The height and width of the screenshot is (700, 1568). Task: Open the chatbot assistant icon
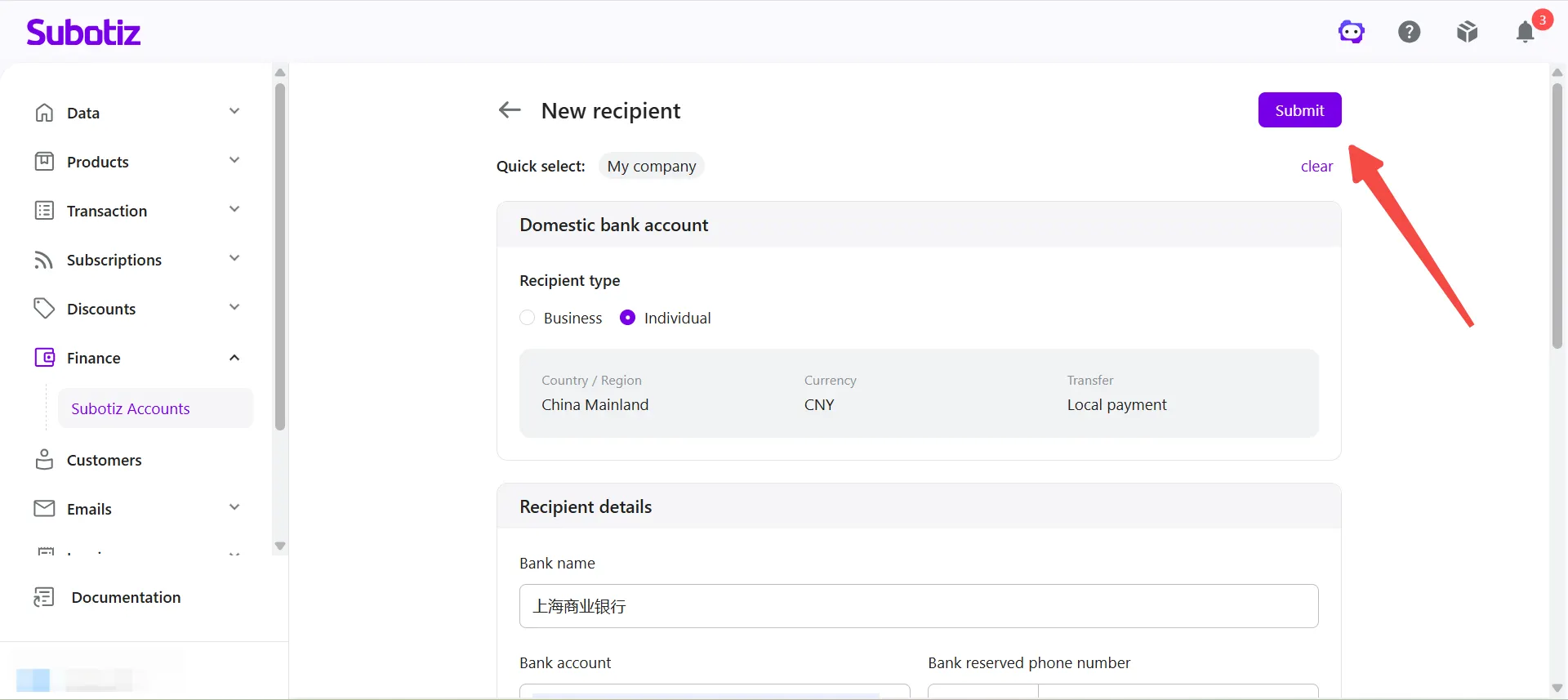(x=1351, y=32)
